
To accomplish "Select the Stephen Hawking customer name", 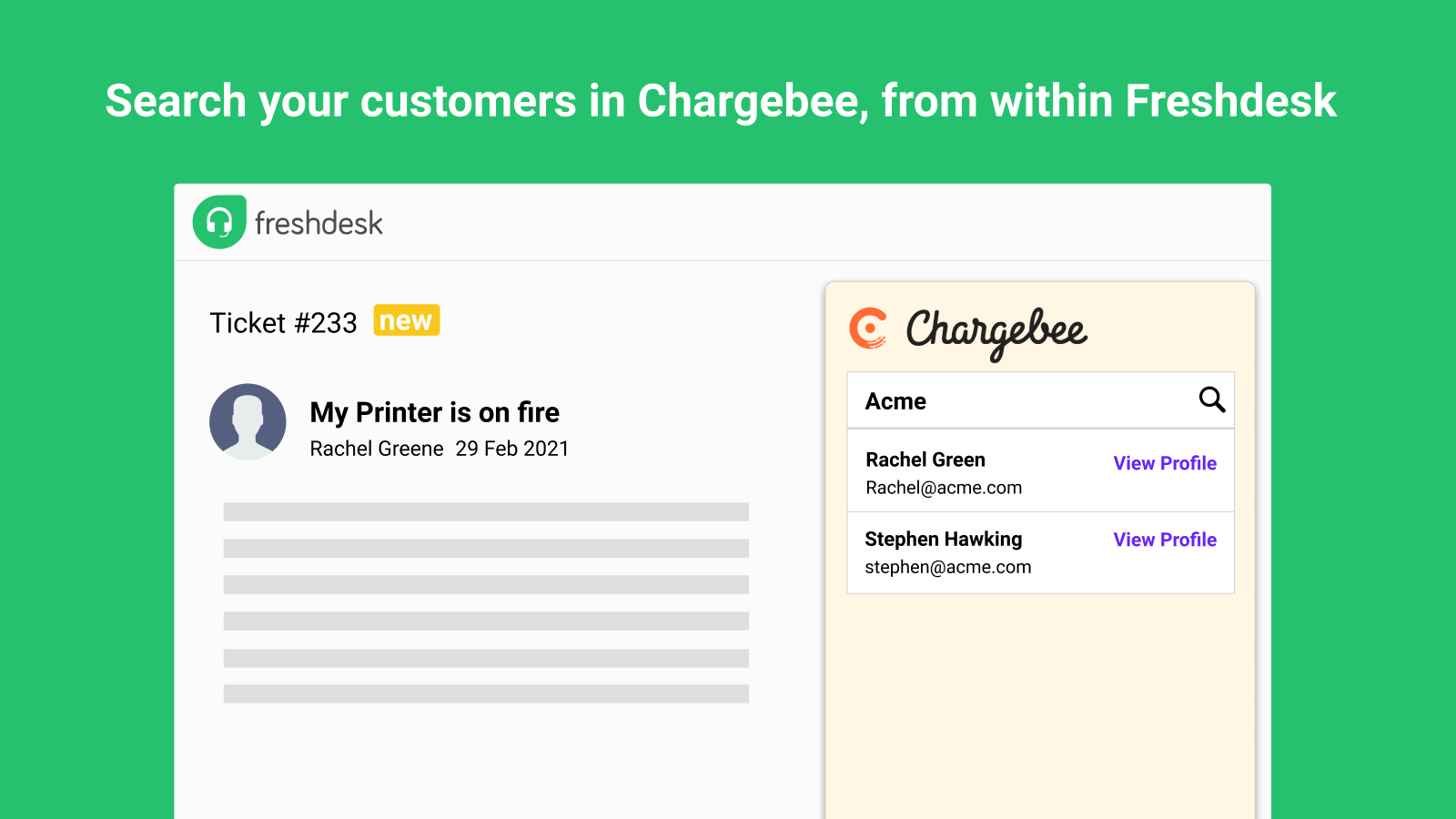I will point(943,539).
